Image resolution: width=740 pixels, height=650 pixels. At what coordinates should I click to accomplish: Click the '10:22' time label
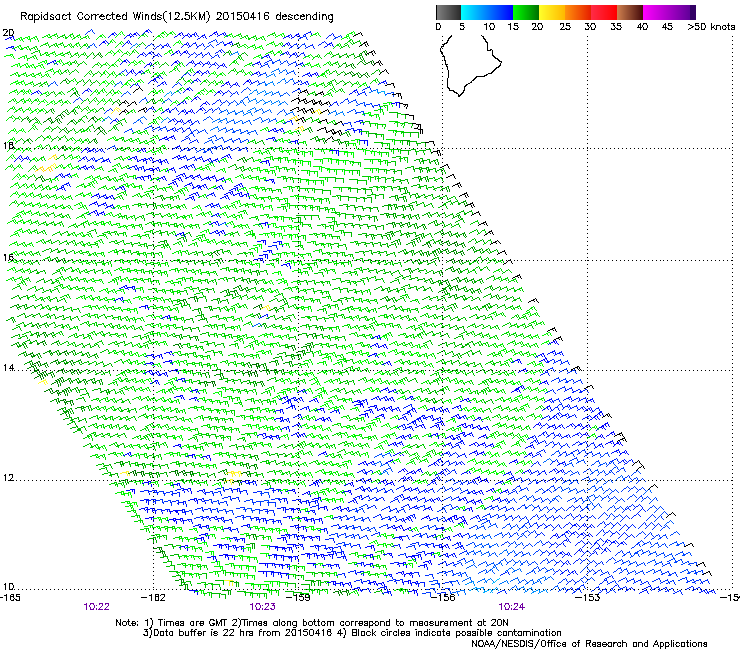(96, 607)
